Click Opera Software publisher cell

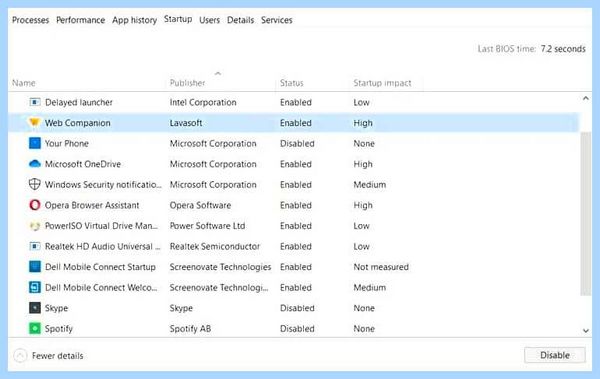(x=200, y=205)
